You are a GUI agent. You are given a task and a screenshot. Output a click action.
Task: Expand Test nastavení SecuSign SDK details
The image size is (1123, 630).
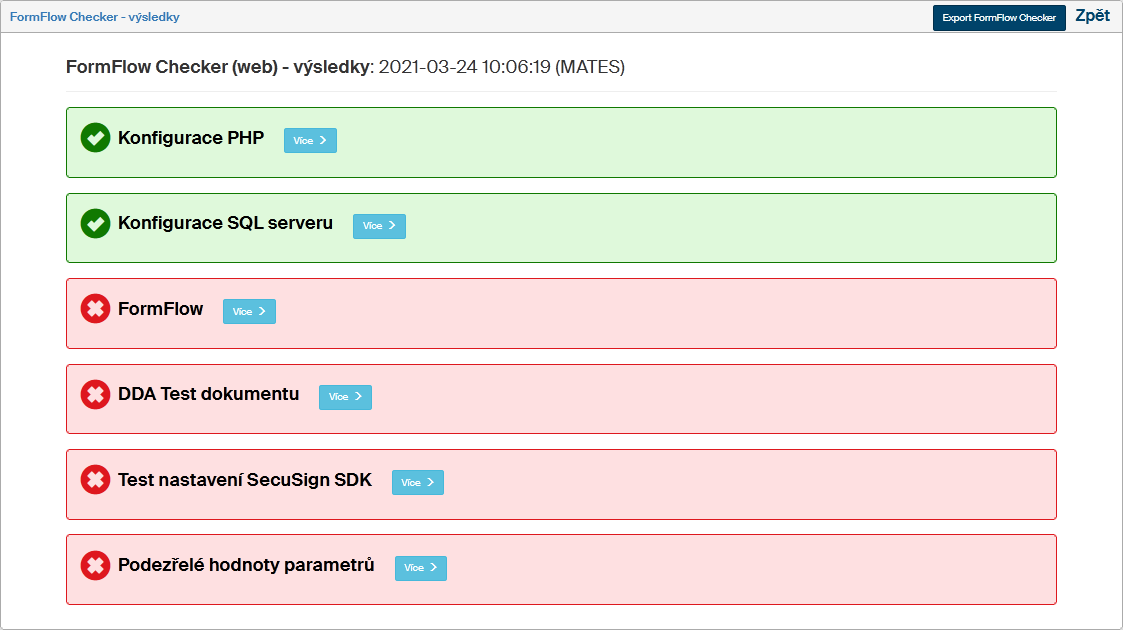417,483
